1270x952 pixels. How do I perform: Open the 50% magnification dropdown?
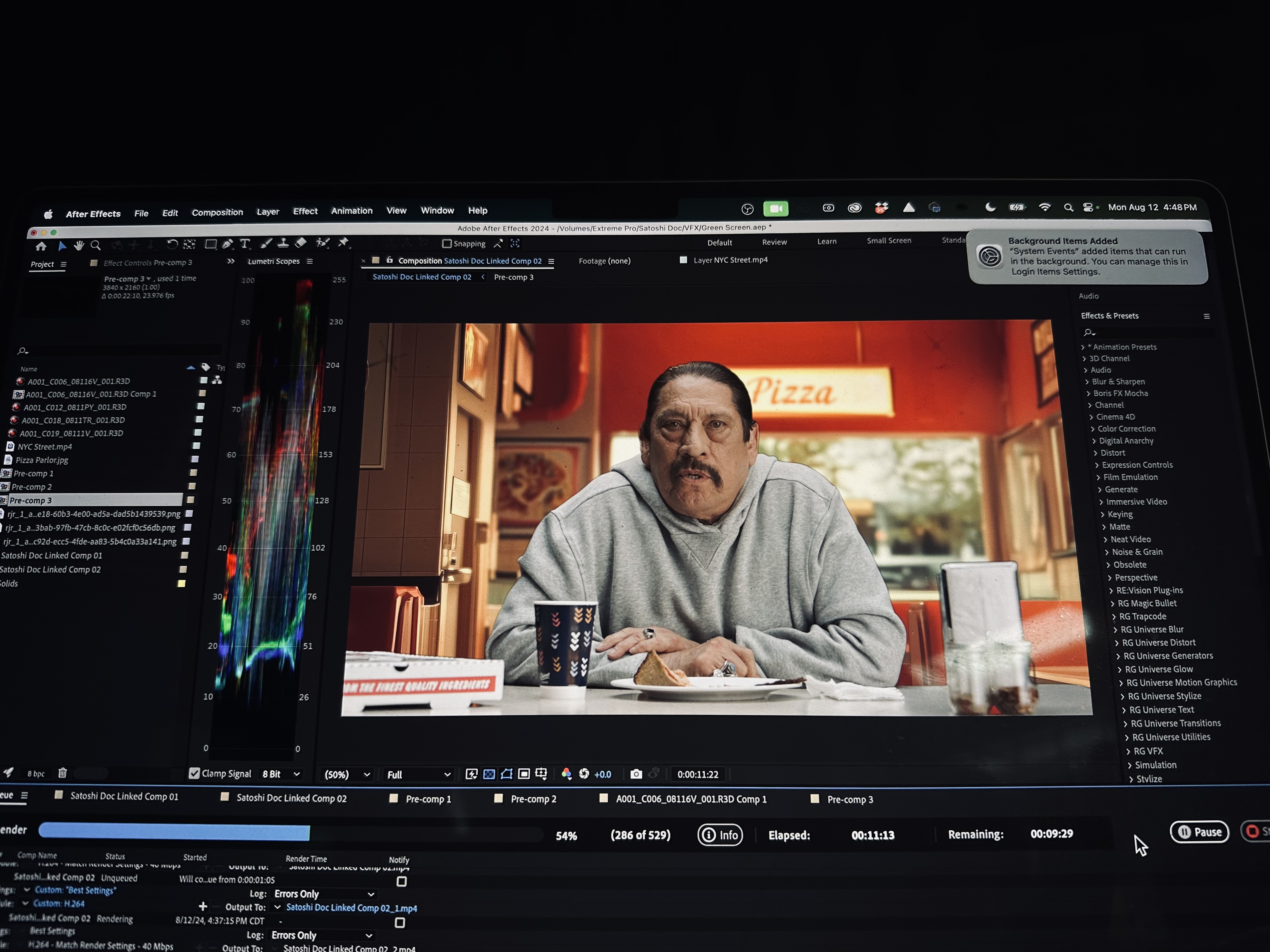coord(347,775)
